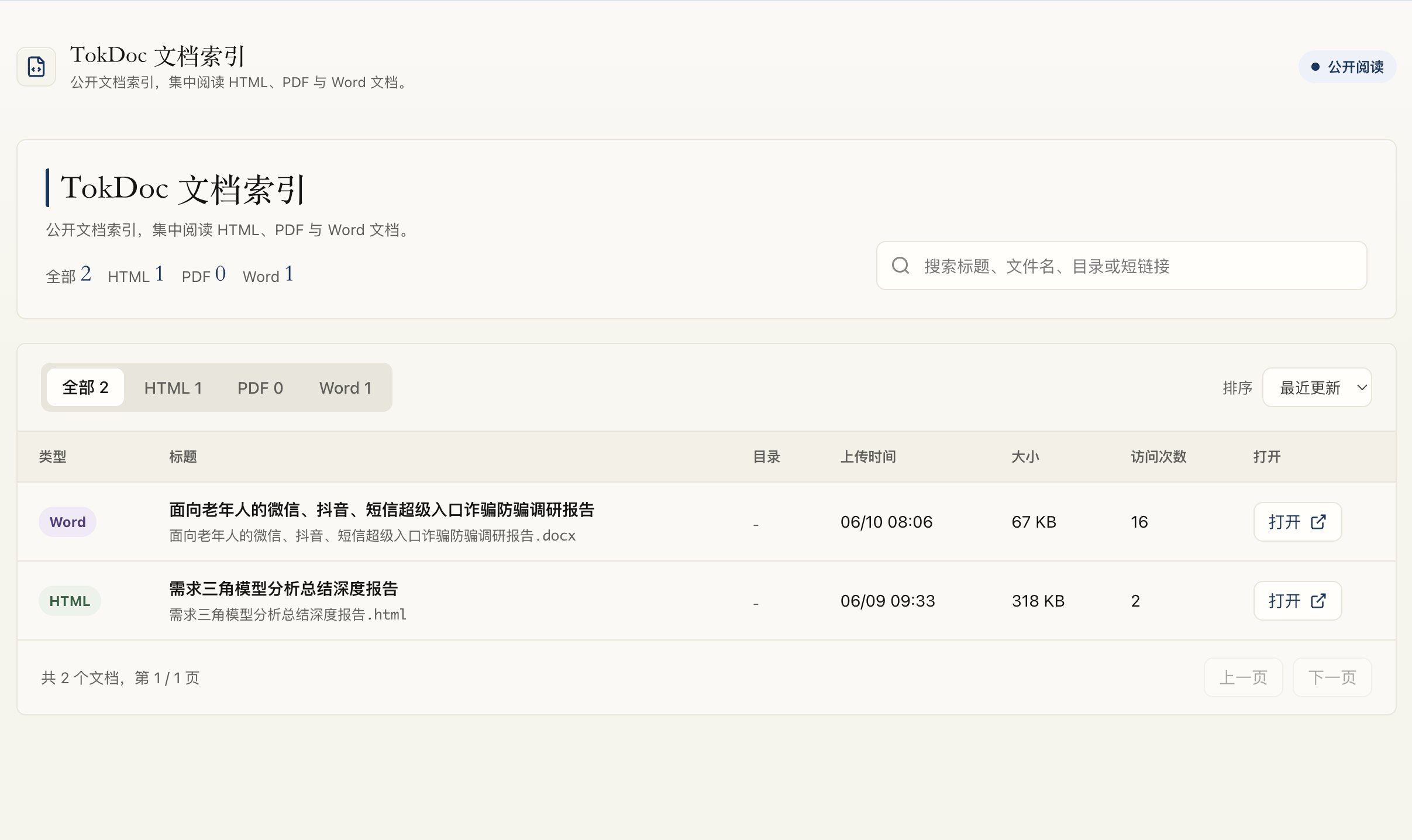Click the purple Word type badge

[x=68, y=522]
